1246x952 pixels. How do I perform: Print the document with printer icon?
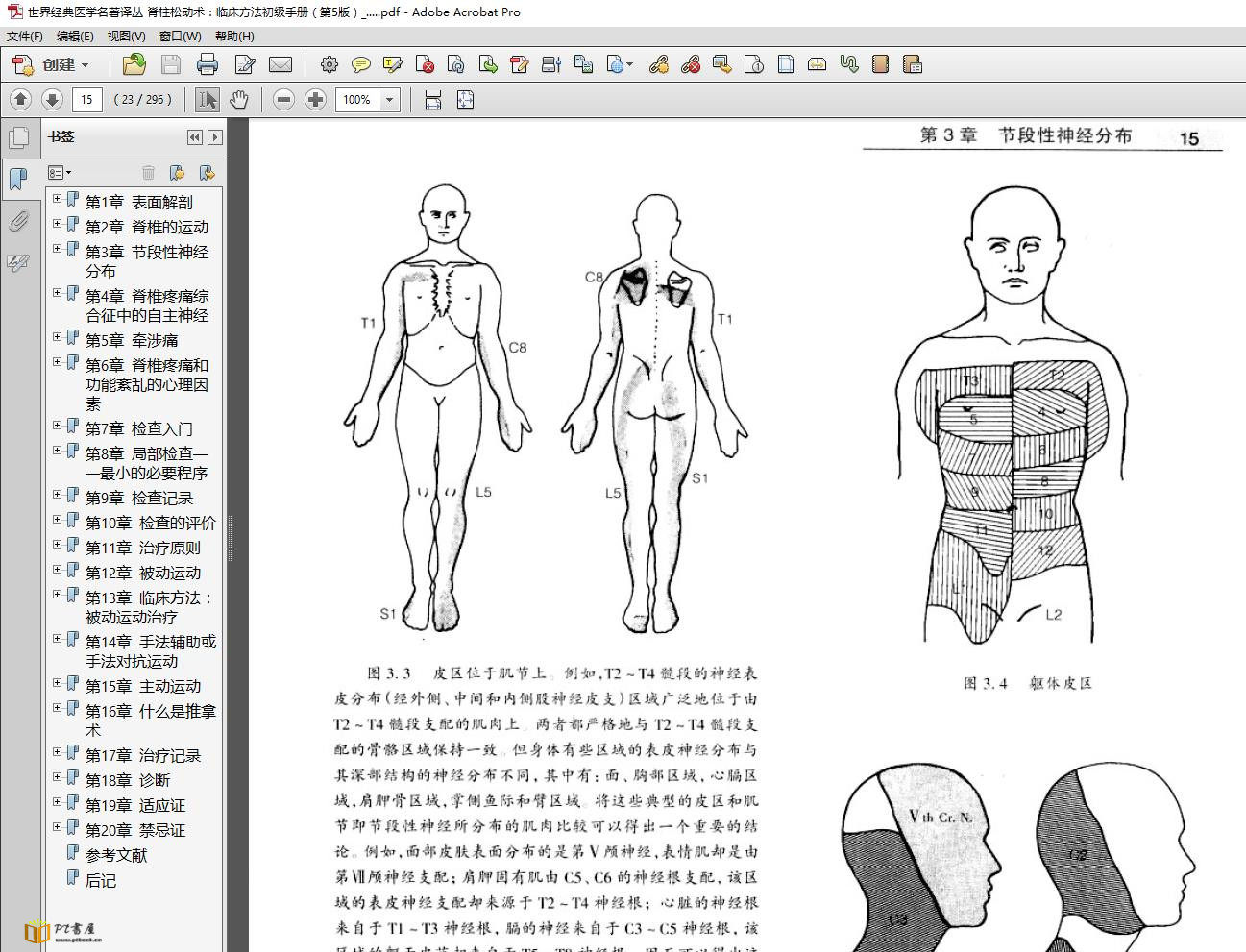208,65
